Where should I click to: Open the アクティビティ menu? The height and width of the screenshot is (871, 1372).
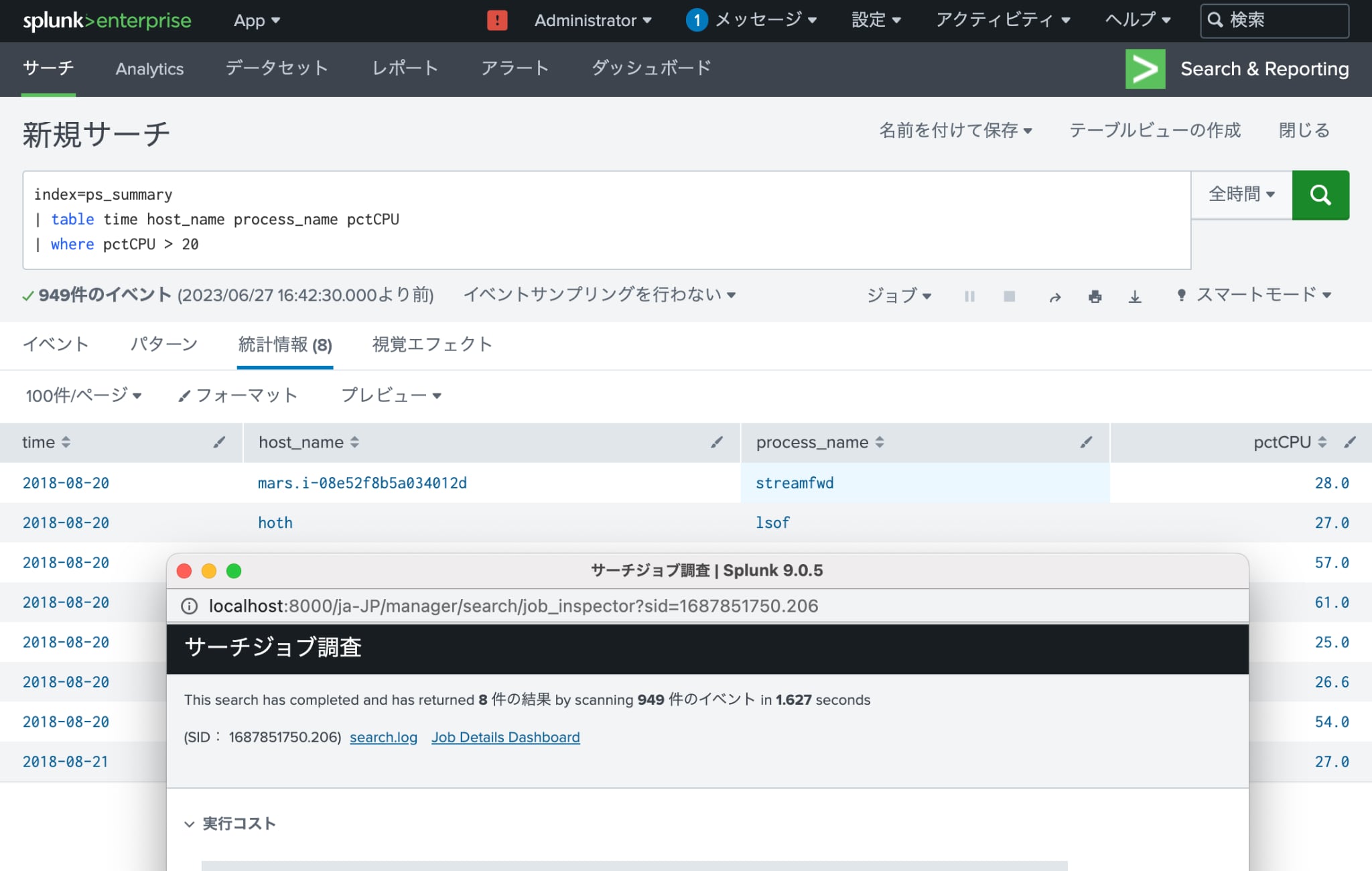coord(1002,20)
